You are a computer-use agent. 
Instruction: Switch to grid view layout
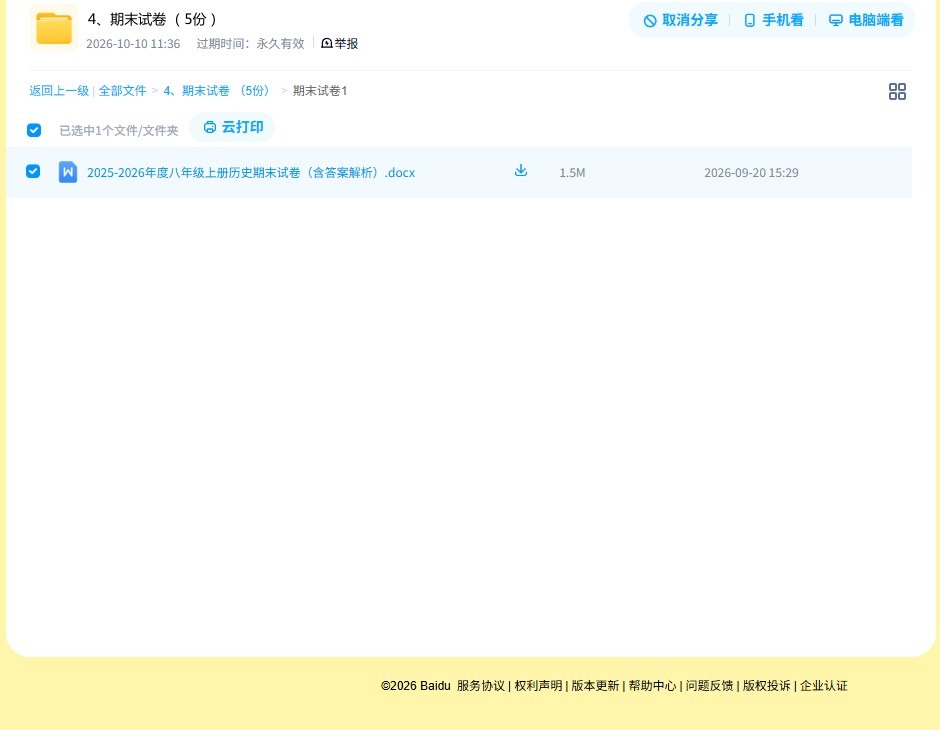coord(897,91)
